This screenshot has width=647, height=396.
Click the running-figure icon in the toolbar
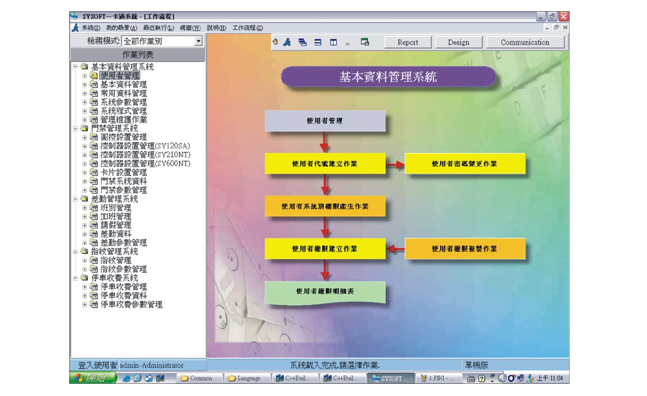point(287,42)
